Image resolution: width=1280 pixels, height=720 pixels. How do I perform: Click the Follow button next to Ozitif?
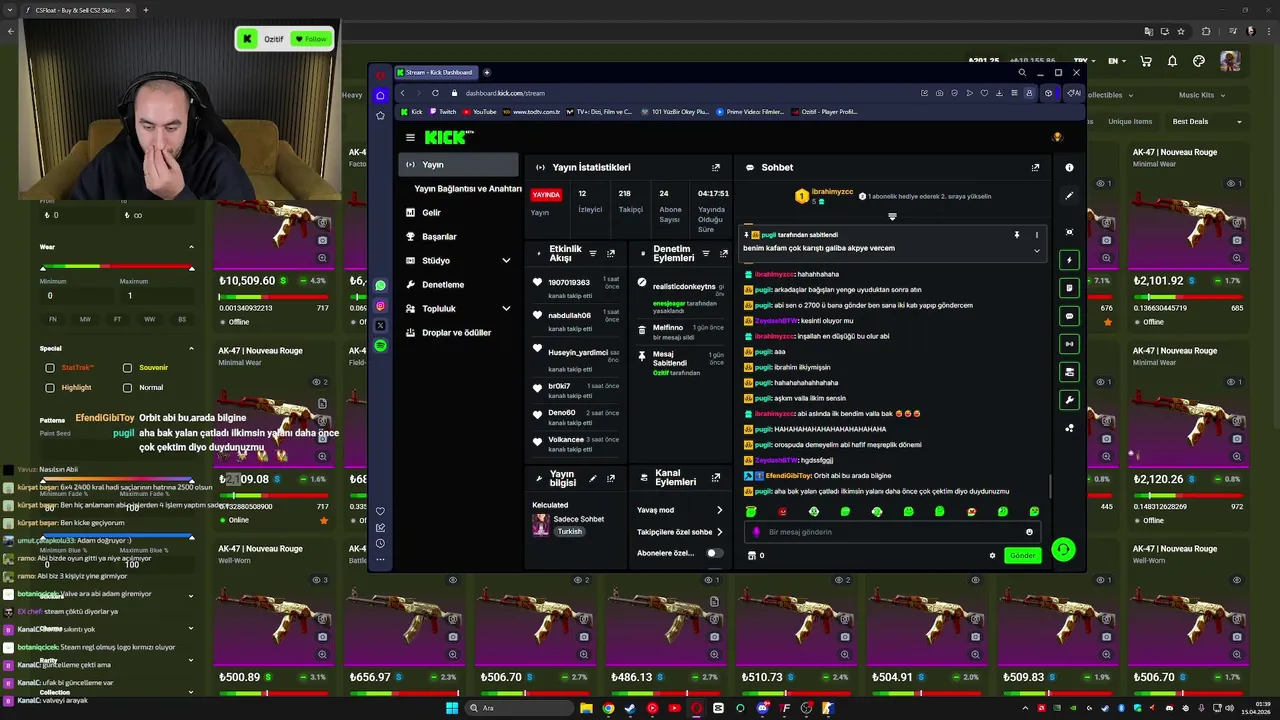coord(311,39)
